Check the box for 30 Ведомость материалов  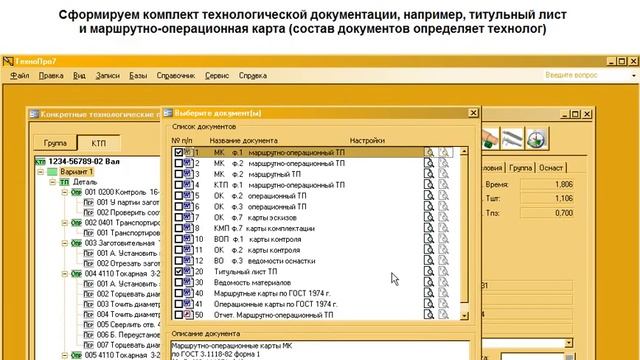pos(178,282)
